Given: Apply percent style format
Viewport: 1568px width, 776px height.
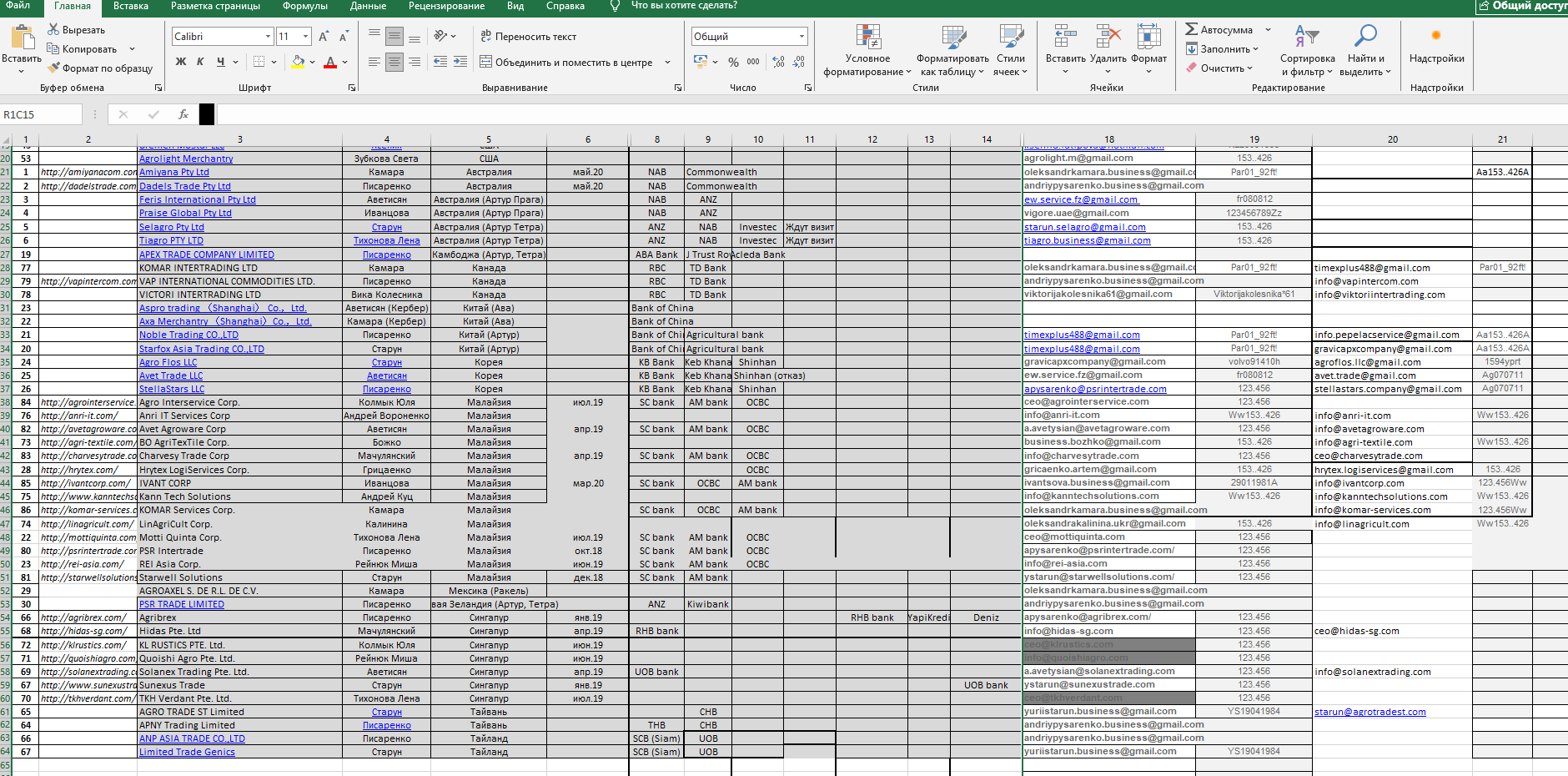Looking at the screenshot, I should 733,62.
